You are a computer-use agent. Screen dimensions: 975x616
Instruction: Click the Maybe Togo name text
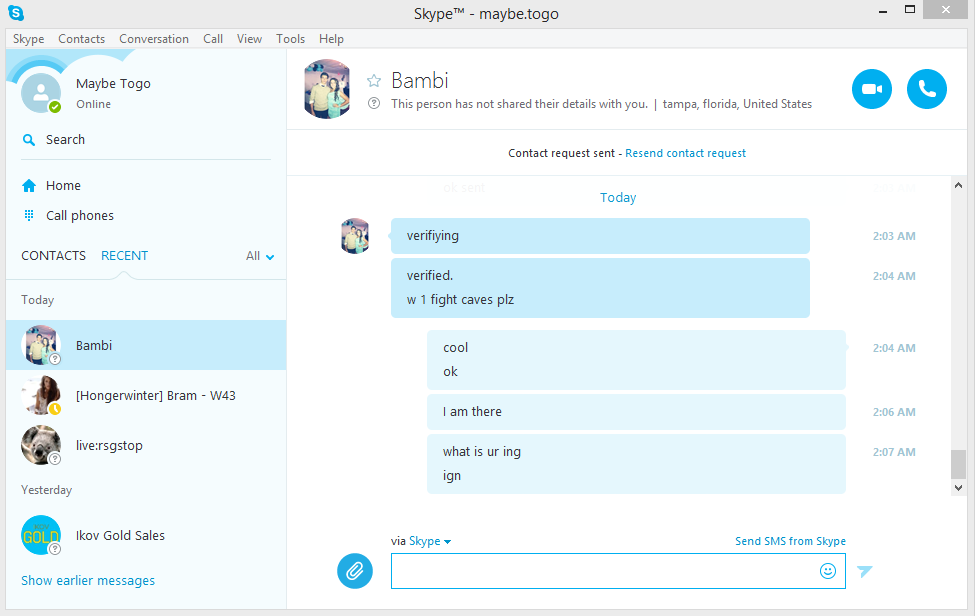pyautogui.click(x=113, y=83)
